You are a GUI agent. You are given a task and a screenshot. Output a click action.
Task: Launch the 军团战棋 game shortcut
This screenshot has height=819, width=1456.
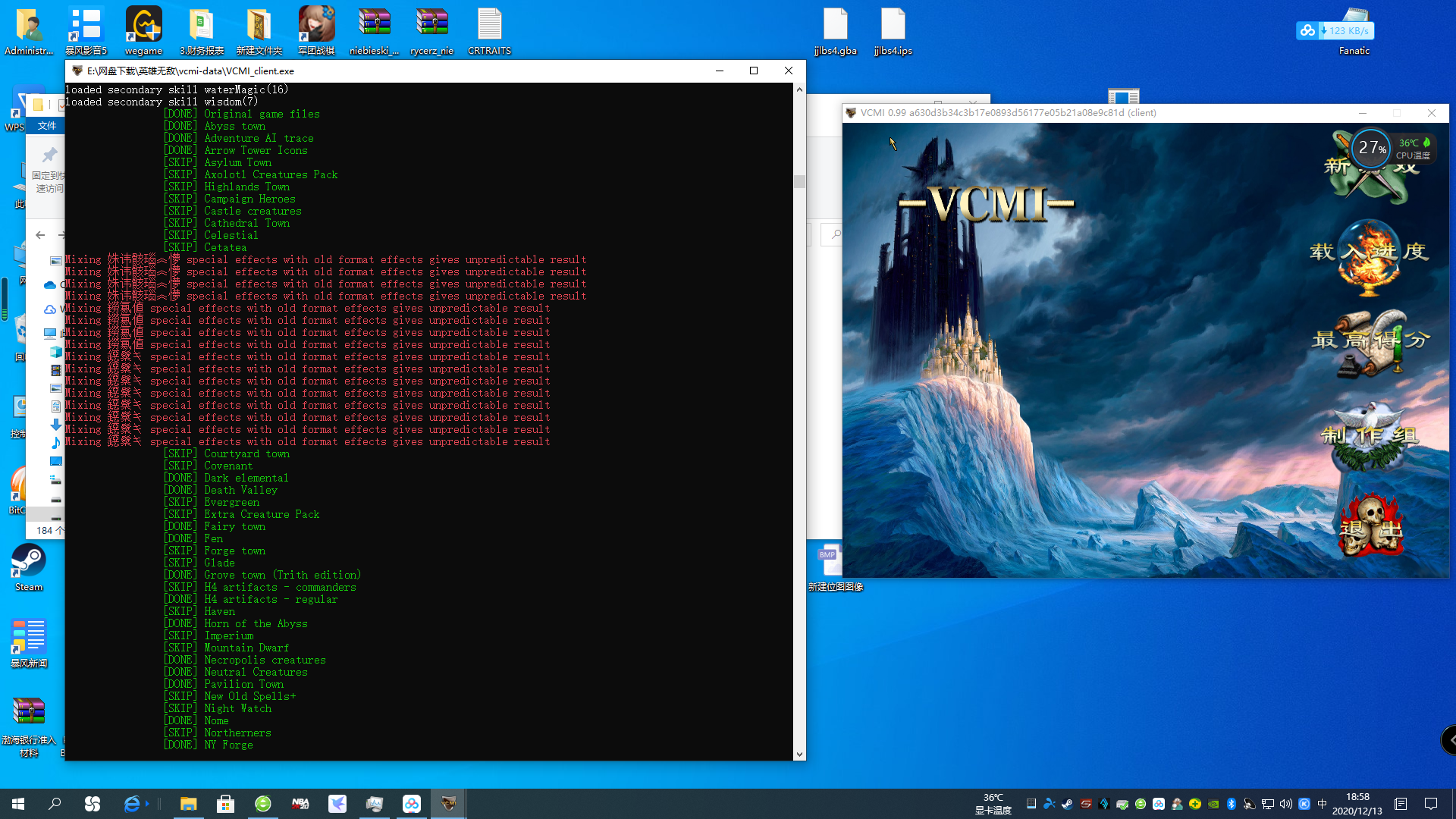point(316,31)
